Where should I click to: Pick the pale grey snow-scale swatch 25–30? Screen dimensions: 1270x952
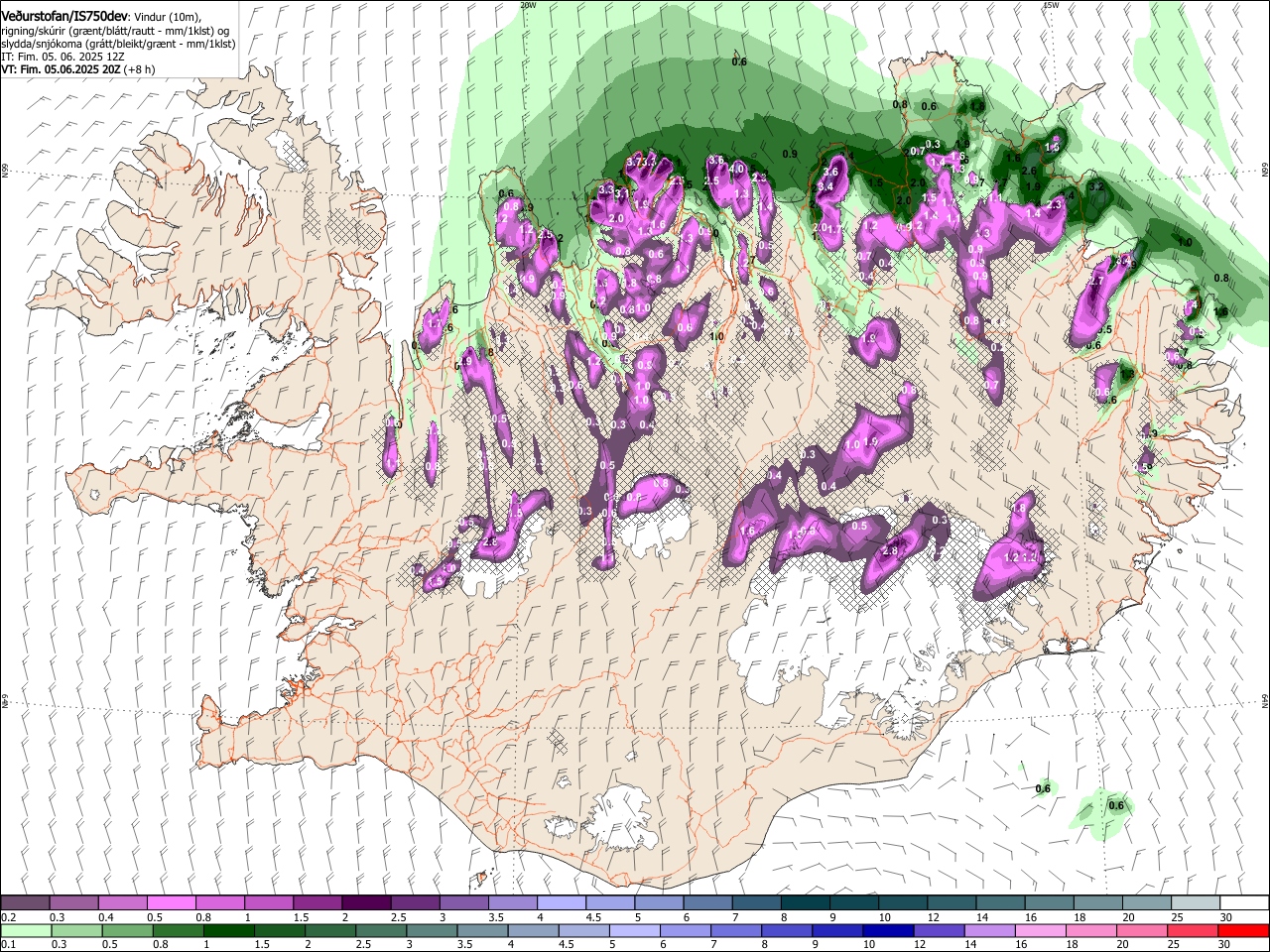pos(1195,902)
